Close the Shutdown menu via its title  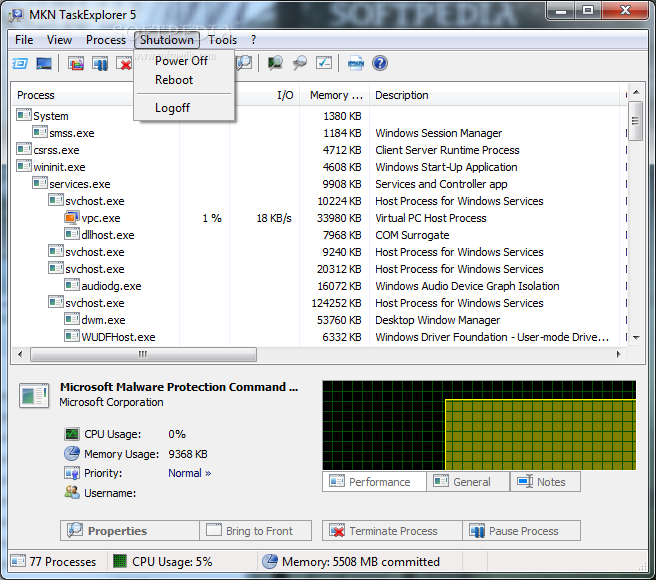(167, 40)
